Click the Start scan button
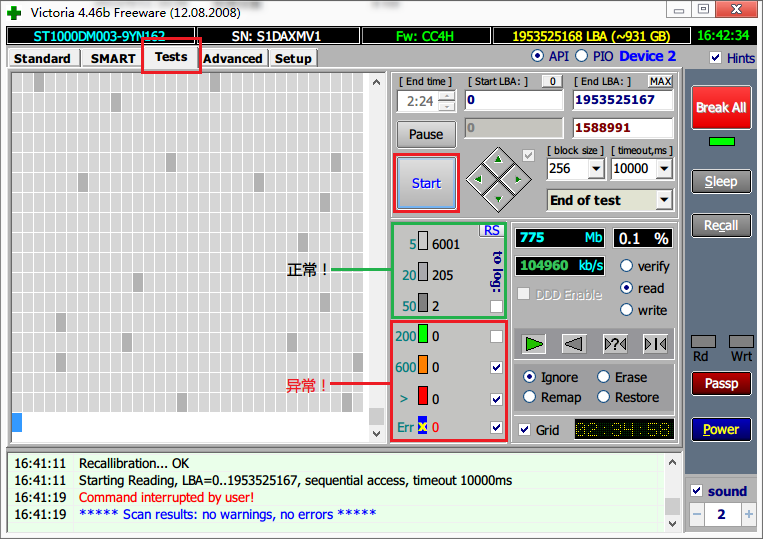 click(x=426, y=183)
